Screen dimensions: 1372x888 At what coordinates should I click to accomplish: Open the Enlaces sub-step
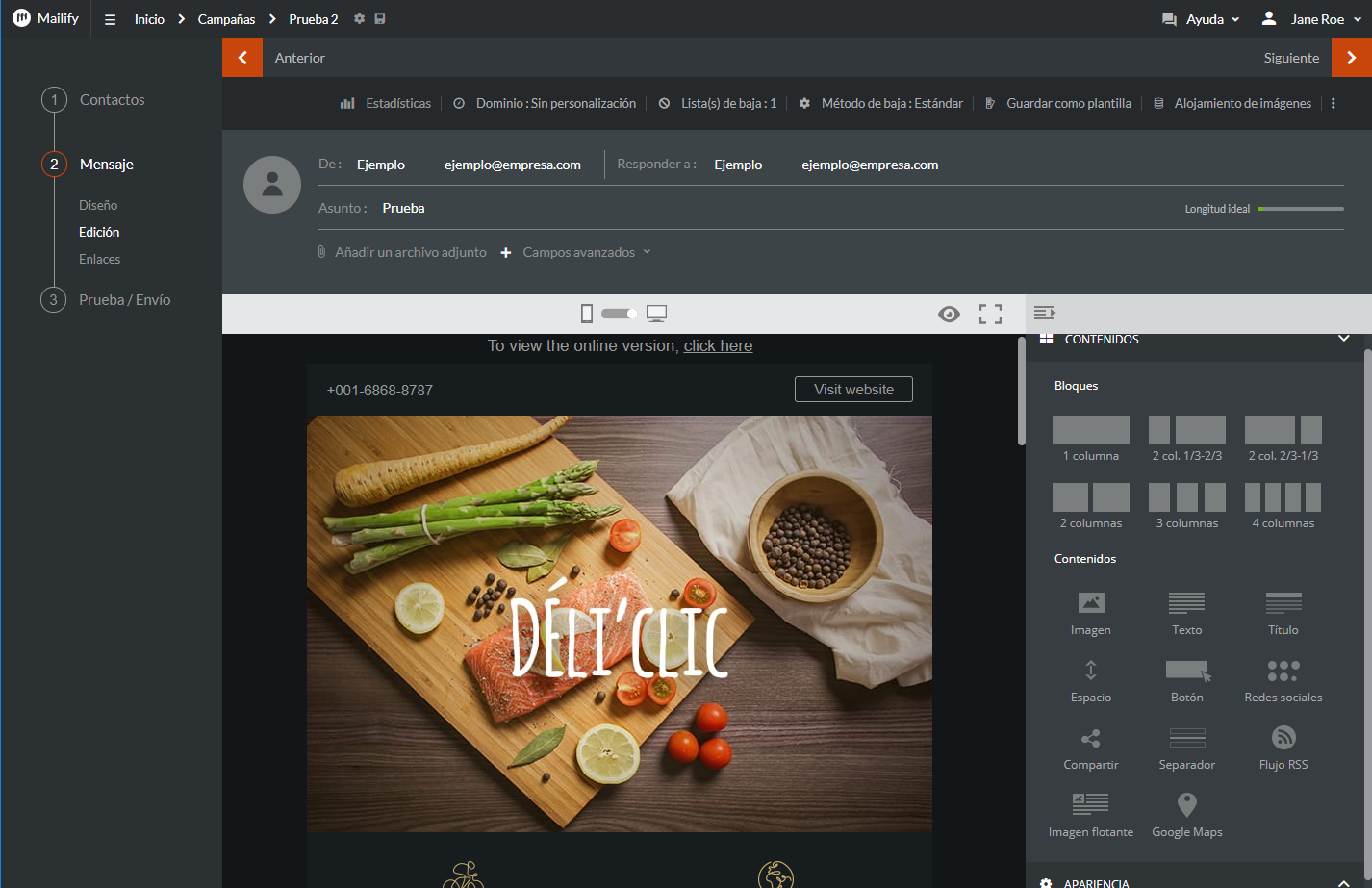click(x=99, y=259)
